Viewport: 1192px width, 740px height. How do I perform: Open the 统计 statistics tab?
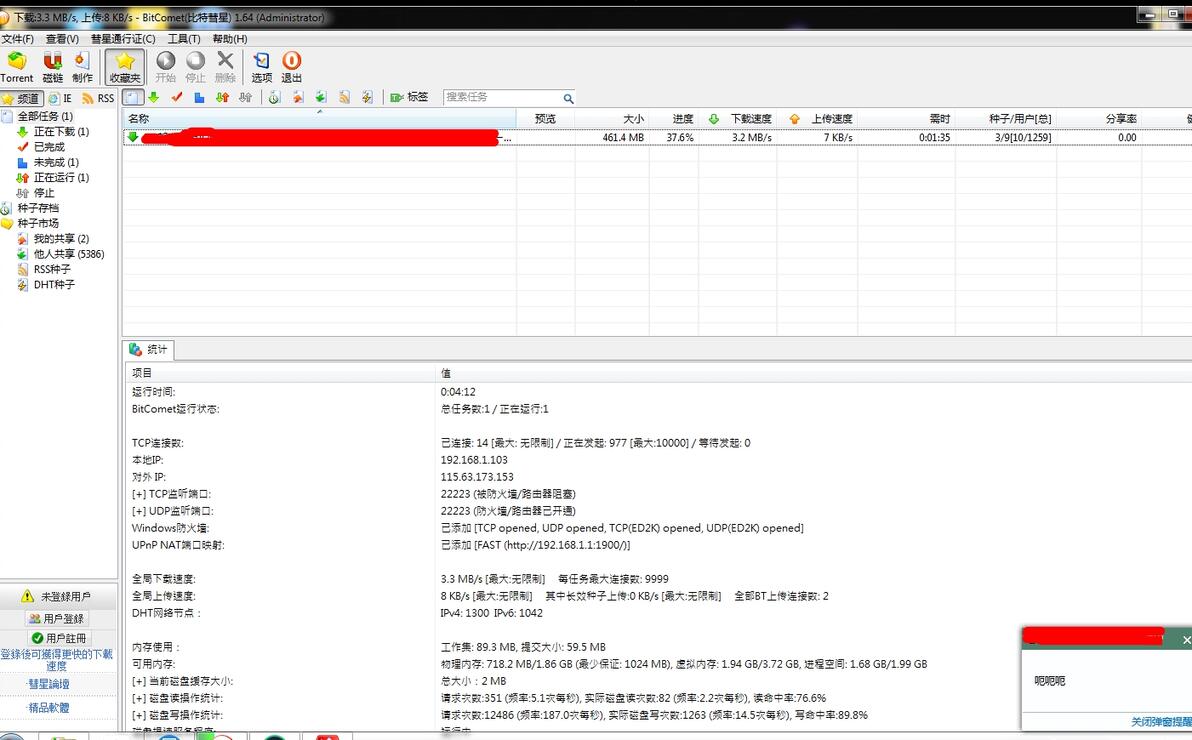[x=148, y=350]
